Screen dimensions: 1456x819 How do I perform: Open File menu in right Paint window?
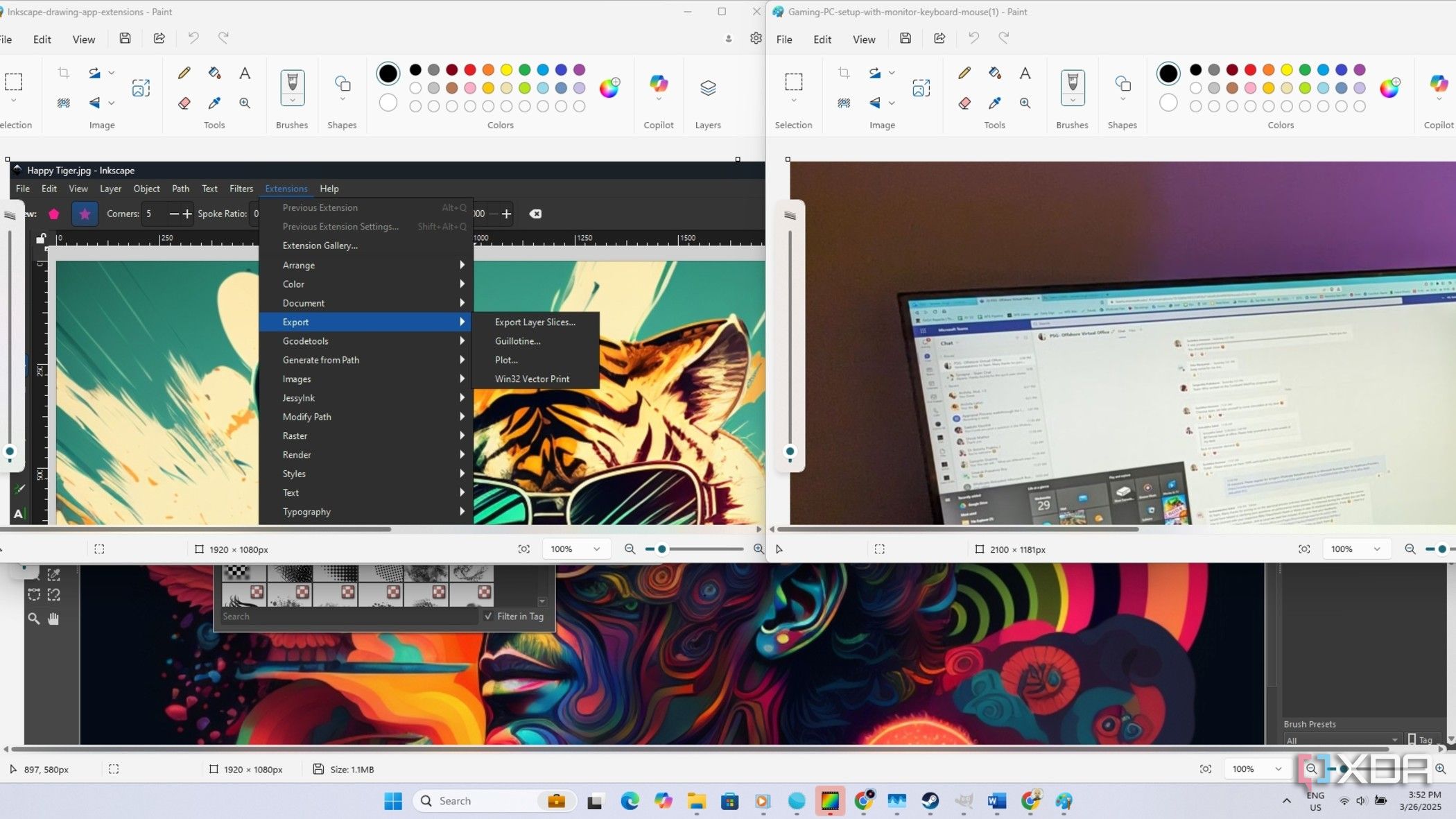(x=784, y=40)
